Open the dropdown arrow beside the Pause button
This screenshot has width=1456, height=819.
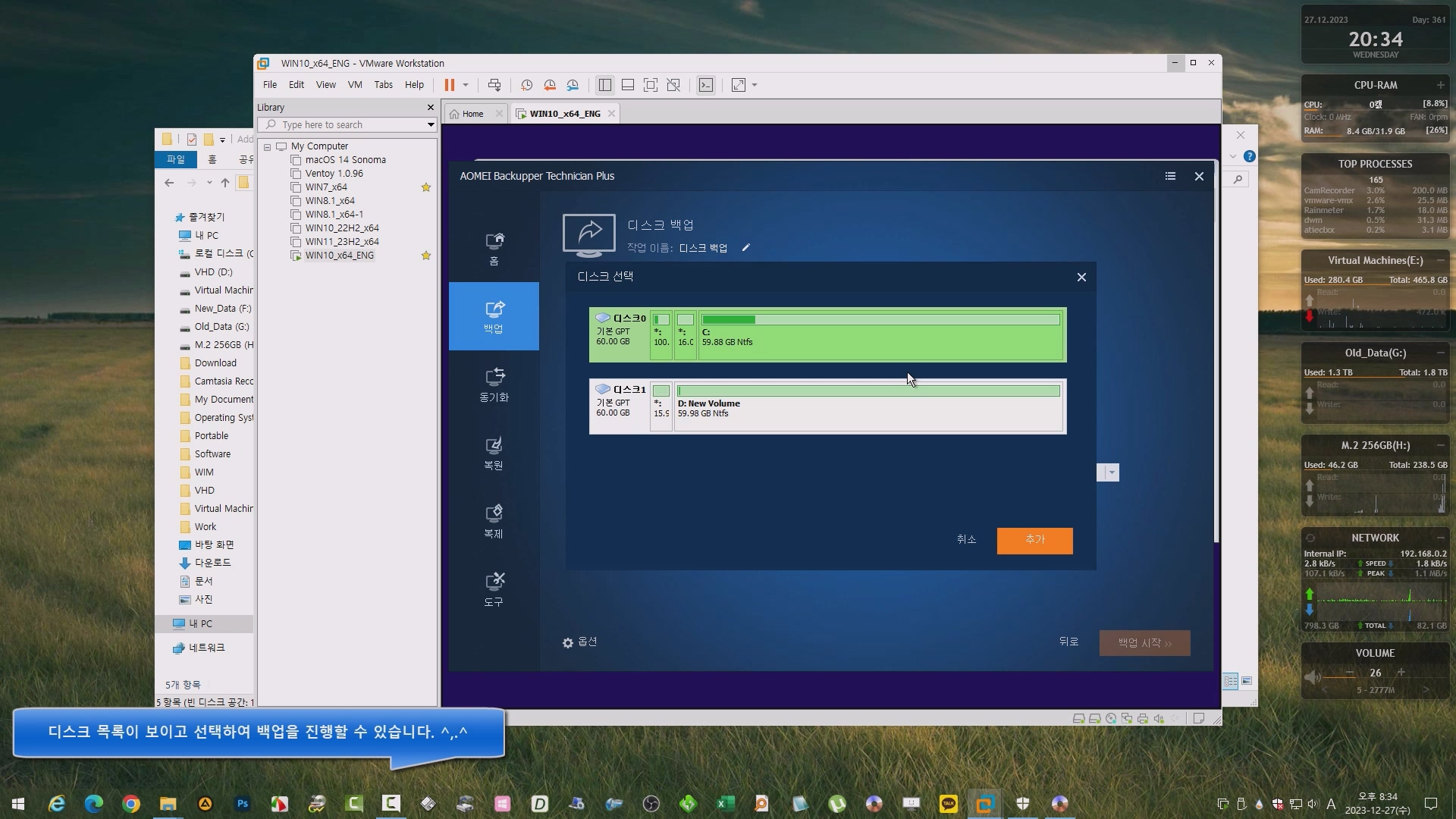coord(466,85)
